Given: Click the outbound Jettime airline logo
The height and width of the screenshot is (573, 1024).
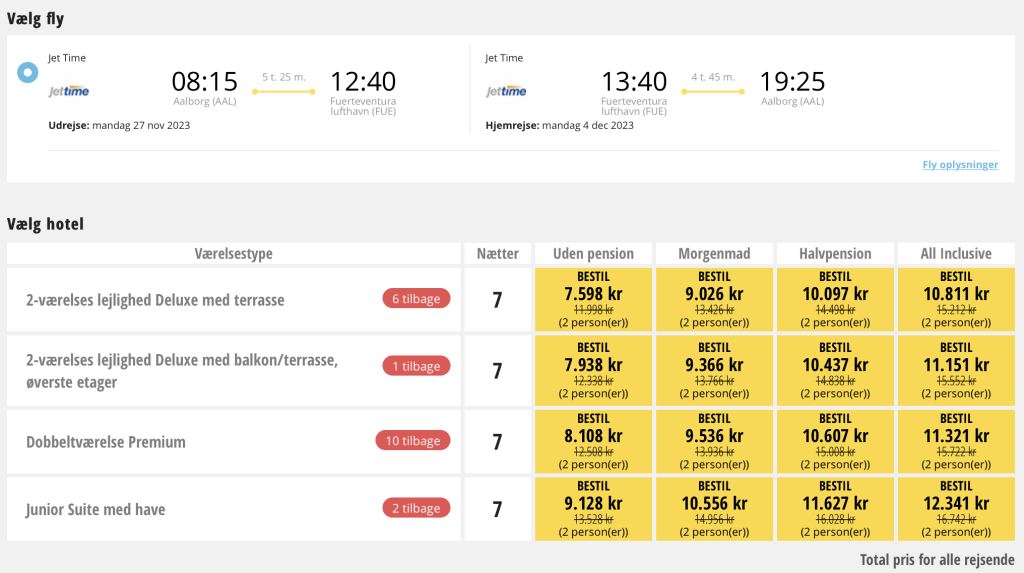Looking at the screenshot, I should click(x=69, y=91).
